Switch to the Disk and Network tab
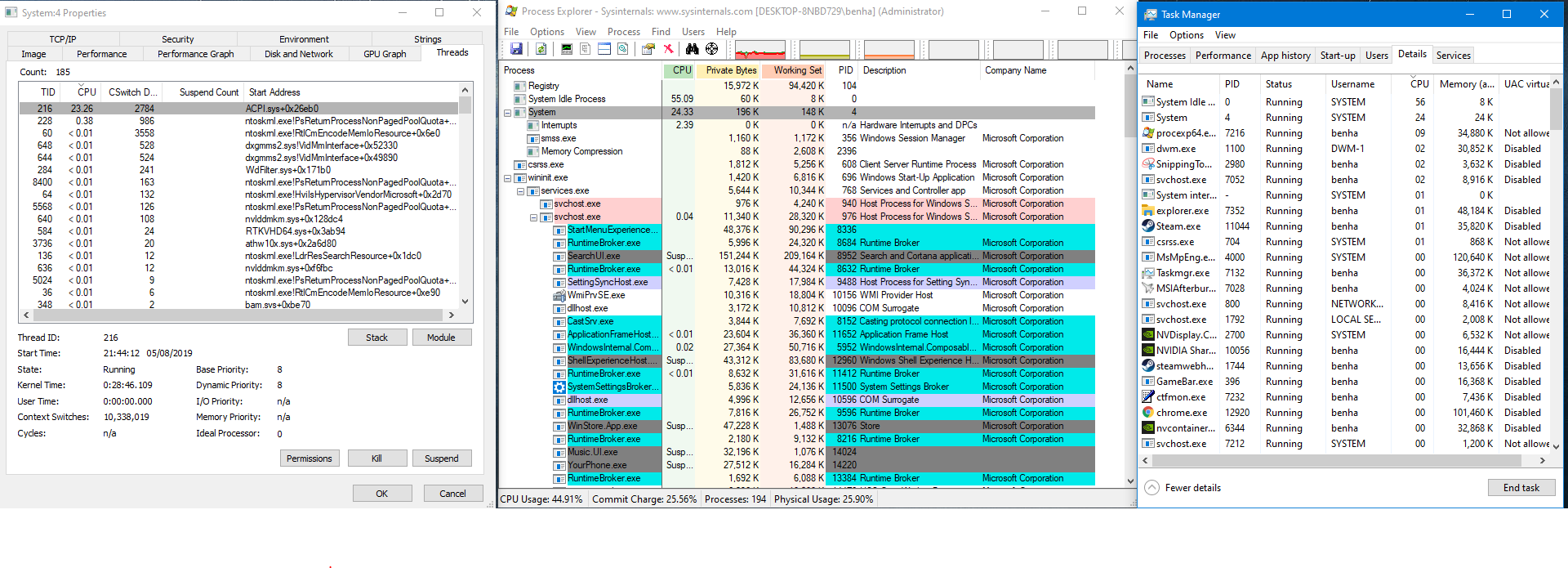The image size is (1568, 568). (299, 54)
